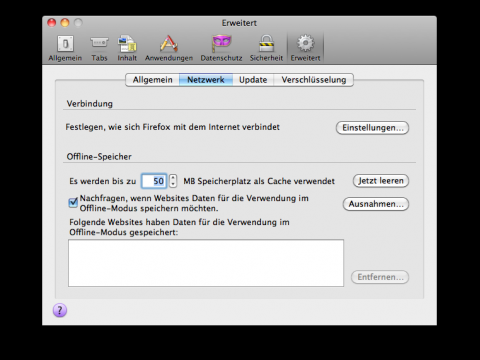
Task: Switch to the Verschlüsselung sub-tab
Action: tap(314, 80)
